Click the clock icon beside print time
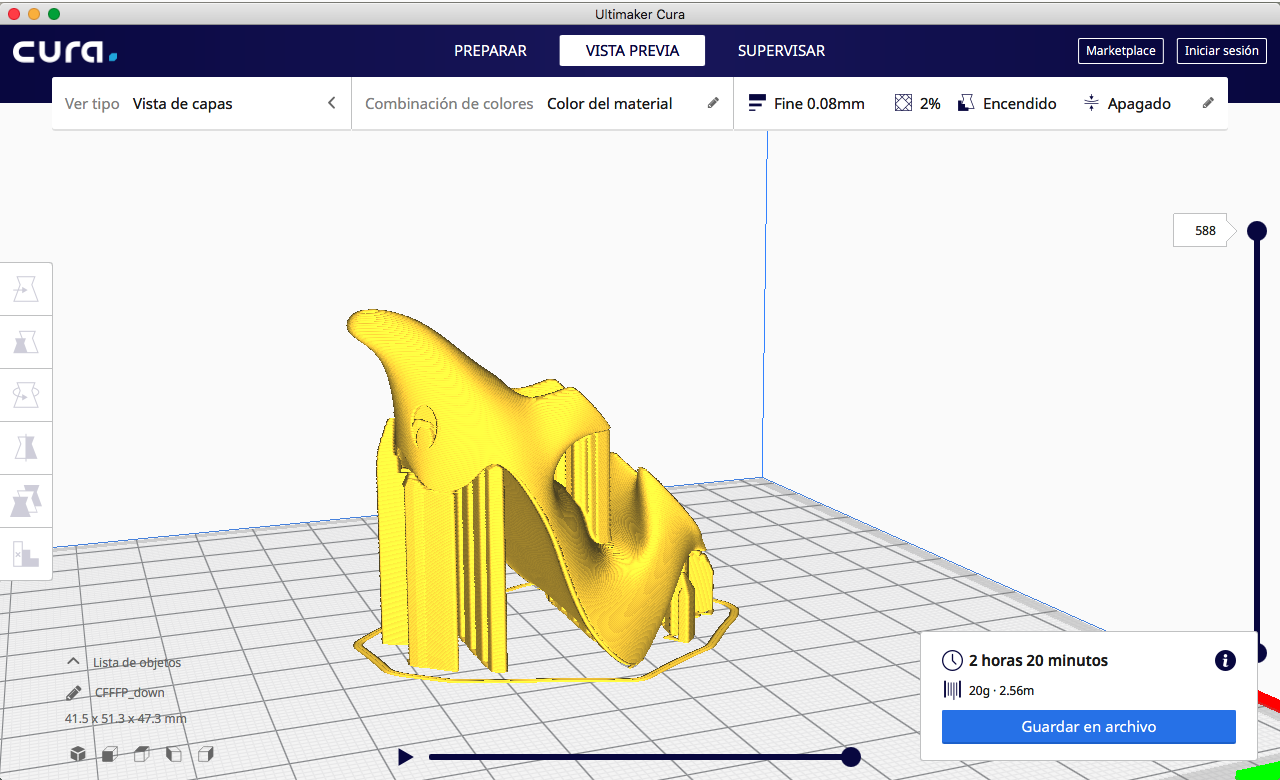Screen dimensions: 1280x780 (x=952, y=660)
